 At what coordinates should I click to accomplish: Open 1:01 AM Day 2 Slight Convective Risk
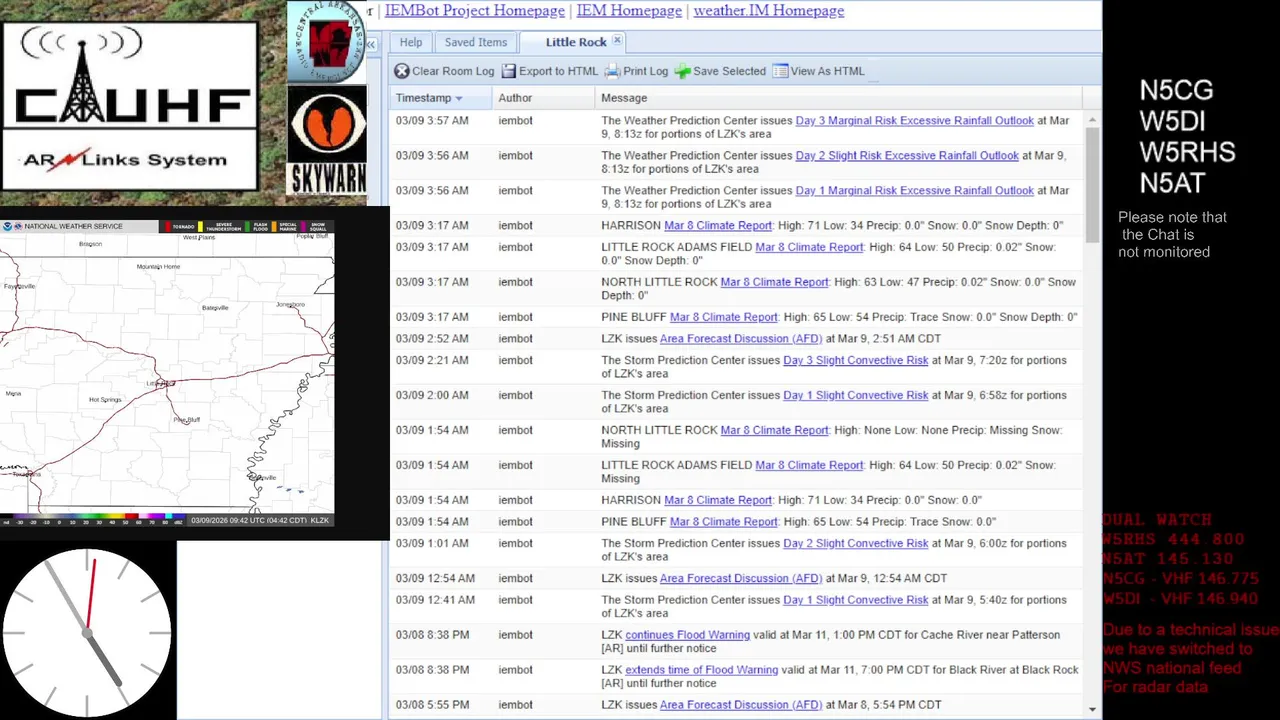tap(856, 543)
